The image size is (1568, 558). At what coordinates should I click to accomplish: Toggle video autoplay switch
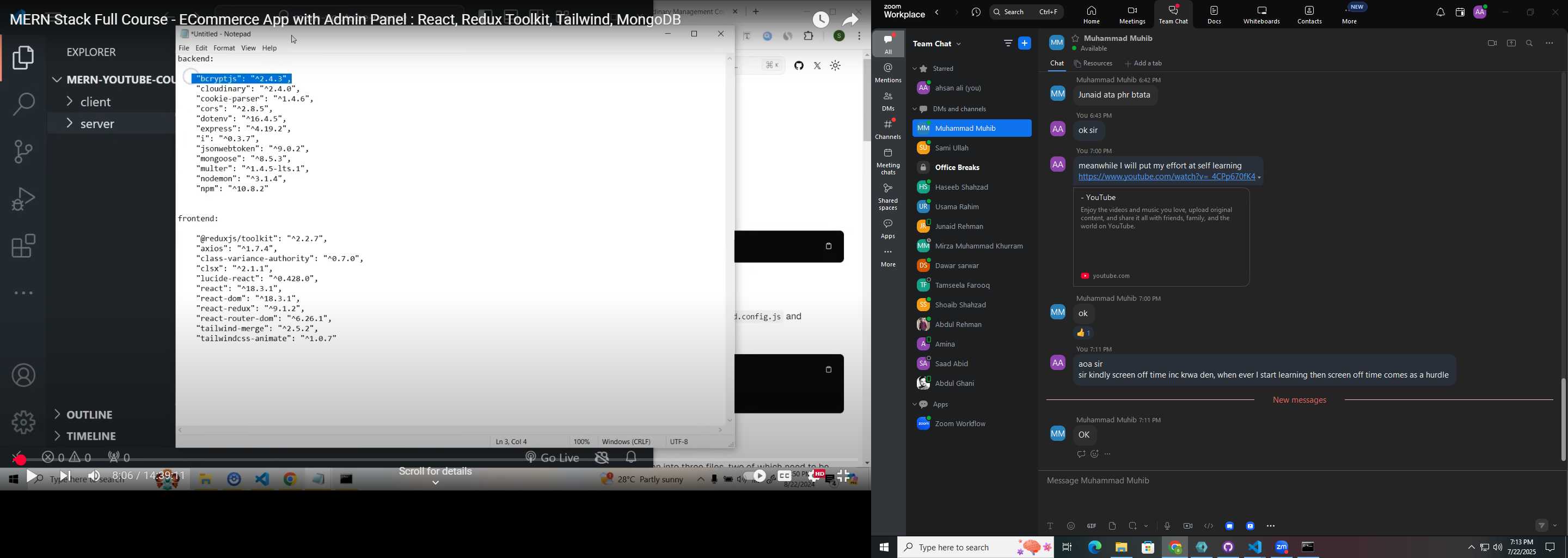click(754, 476)
